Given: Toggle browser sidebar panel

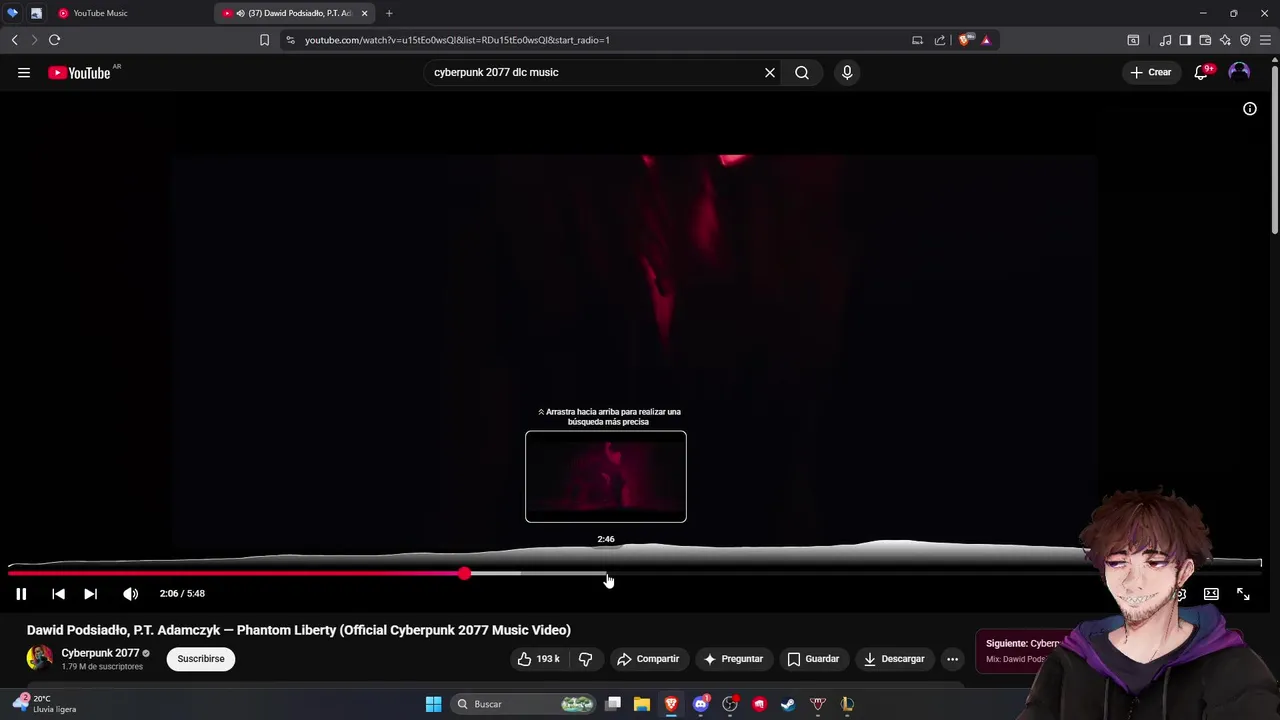Looking at the screenshot, I should point(1185,40).
